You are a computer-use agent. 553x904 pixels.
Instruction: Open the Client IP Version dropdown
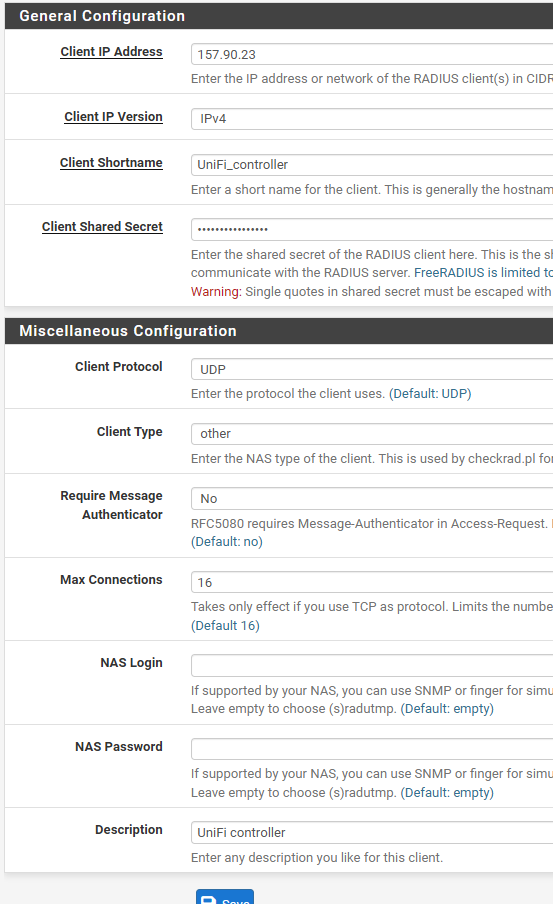[372, 119]
